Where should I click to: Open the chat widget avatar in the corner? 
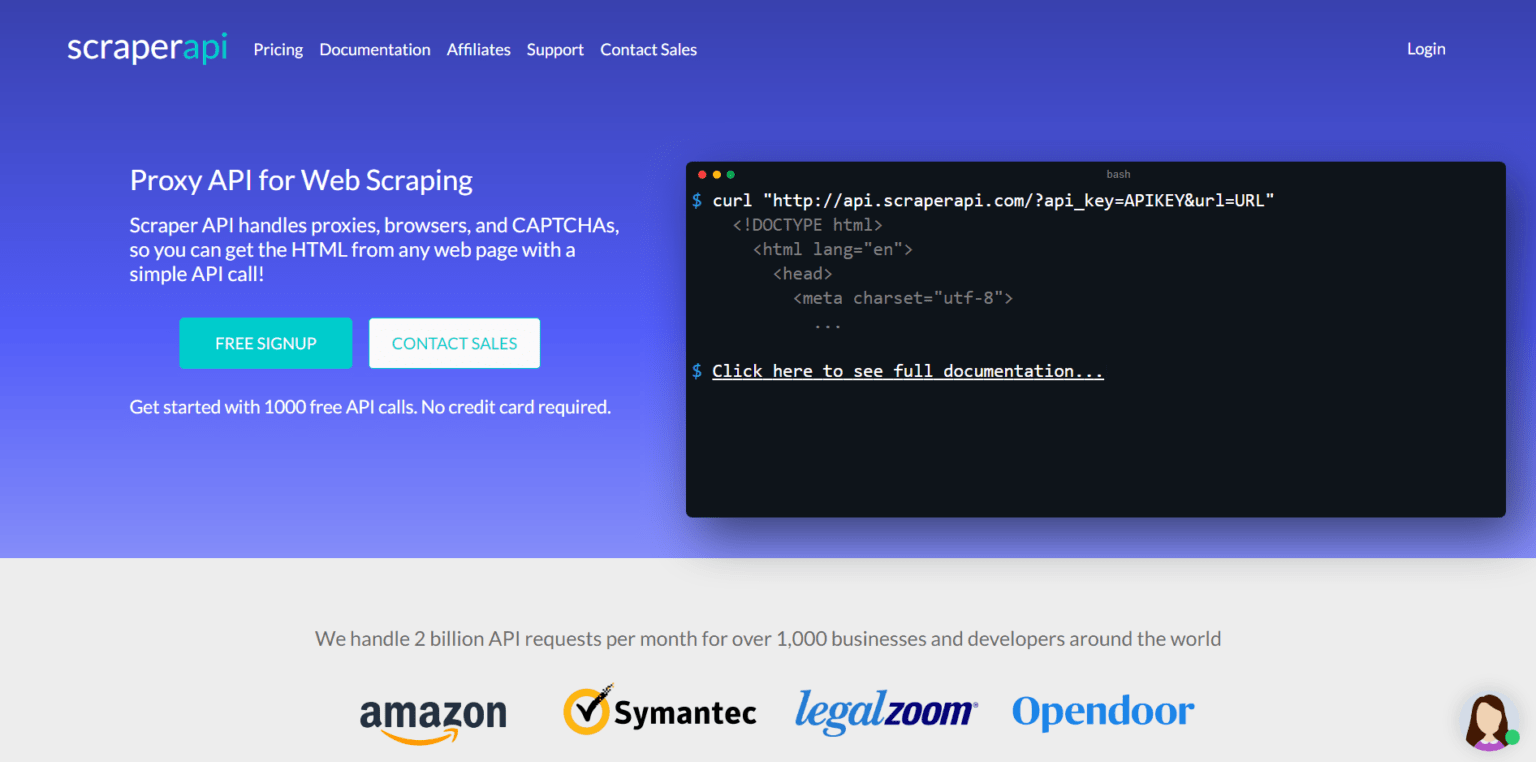click(x=1489, y=722)
